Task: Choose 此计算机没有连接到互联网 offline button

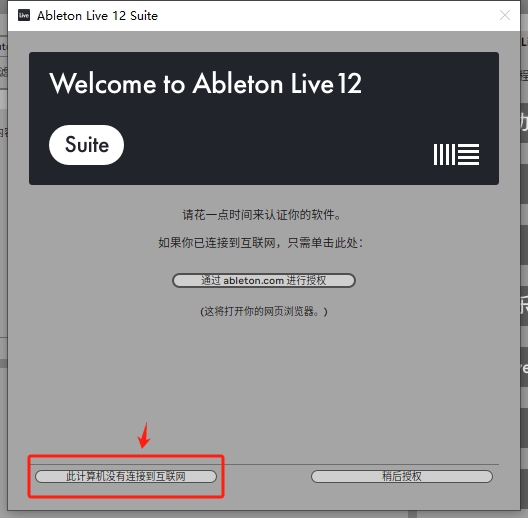Action: [x=126, y=476]
